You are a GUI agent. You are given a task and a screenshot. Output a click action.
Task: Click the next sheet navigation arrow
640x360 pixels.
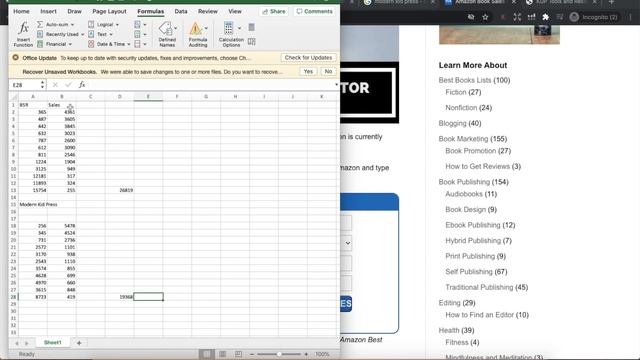pyautogui.click(x=27, y=343)
